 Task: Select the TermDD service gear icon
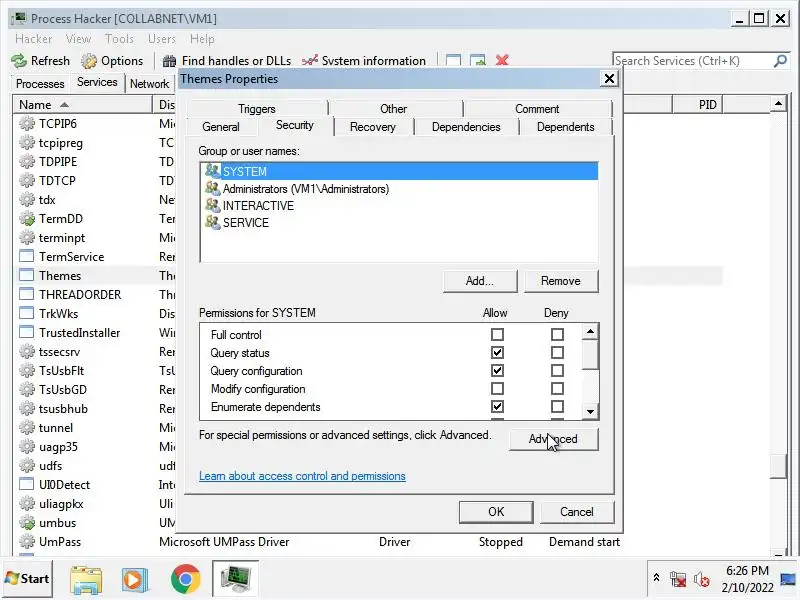(x=27, y=218)
